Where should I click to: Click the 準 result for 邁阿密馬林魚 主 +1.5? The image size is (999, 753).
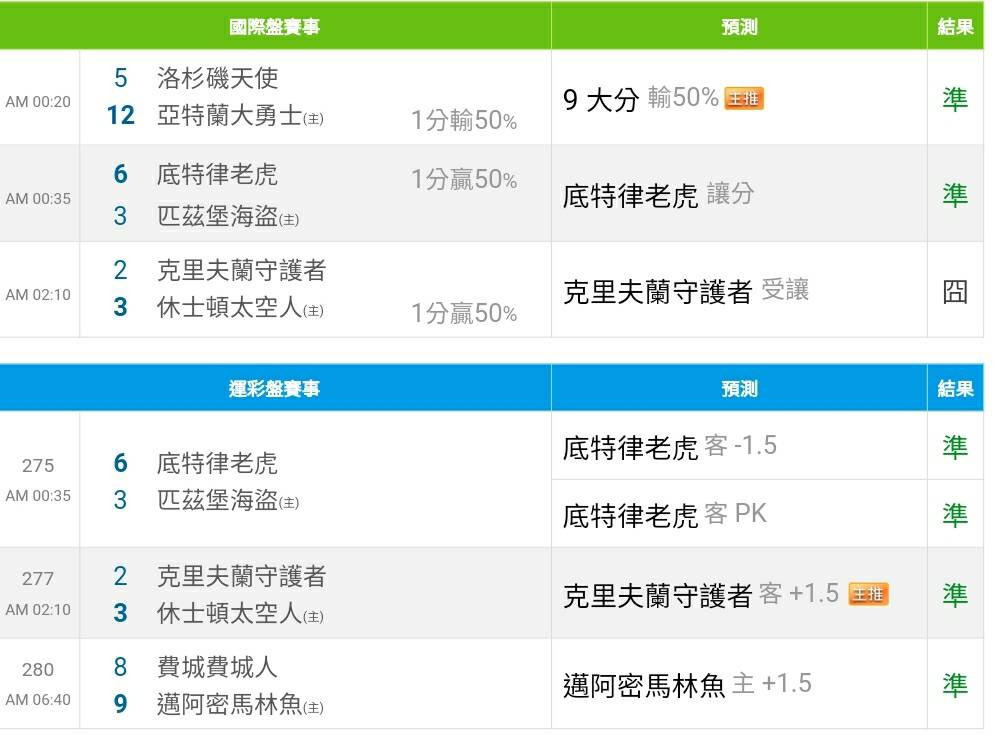tap(955, 685)
